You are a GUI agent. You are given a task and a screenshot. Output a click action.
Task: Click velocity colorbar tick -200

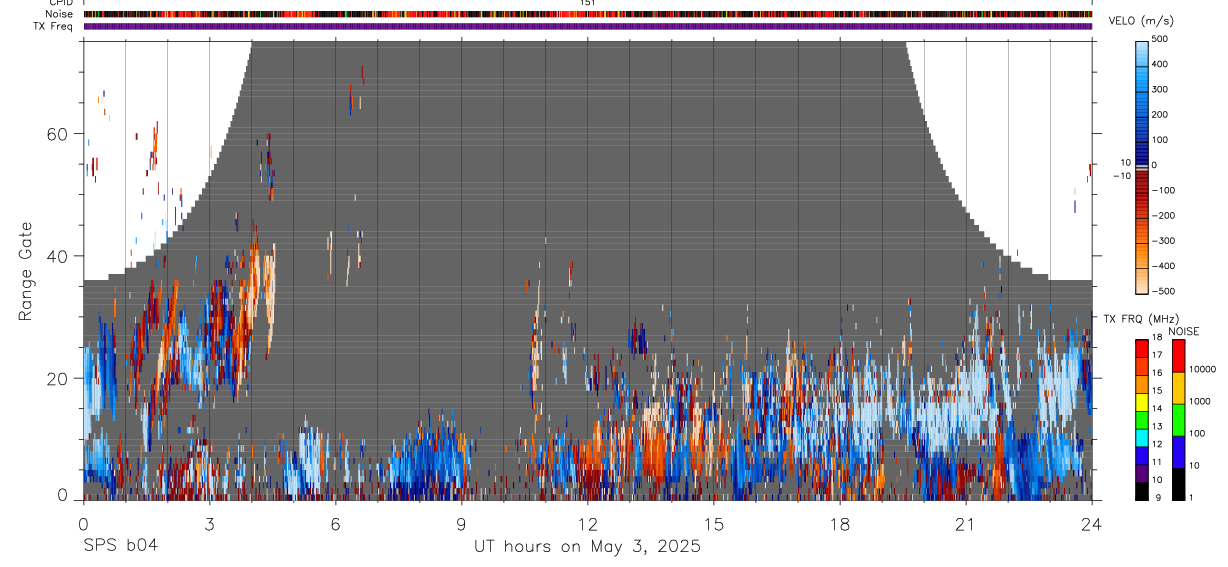[1165, 216]
